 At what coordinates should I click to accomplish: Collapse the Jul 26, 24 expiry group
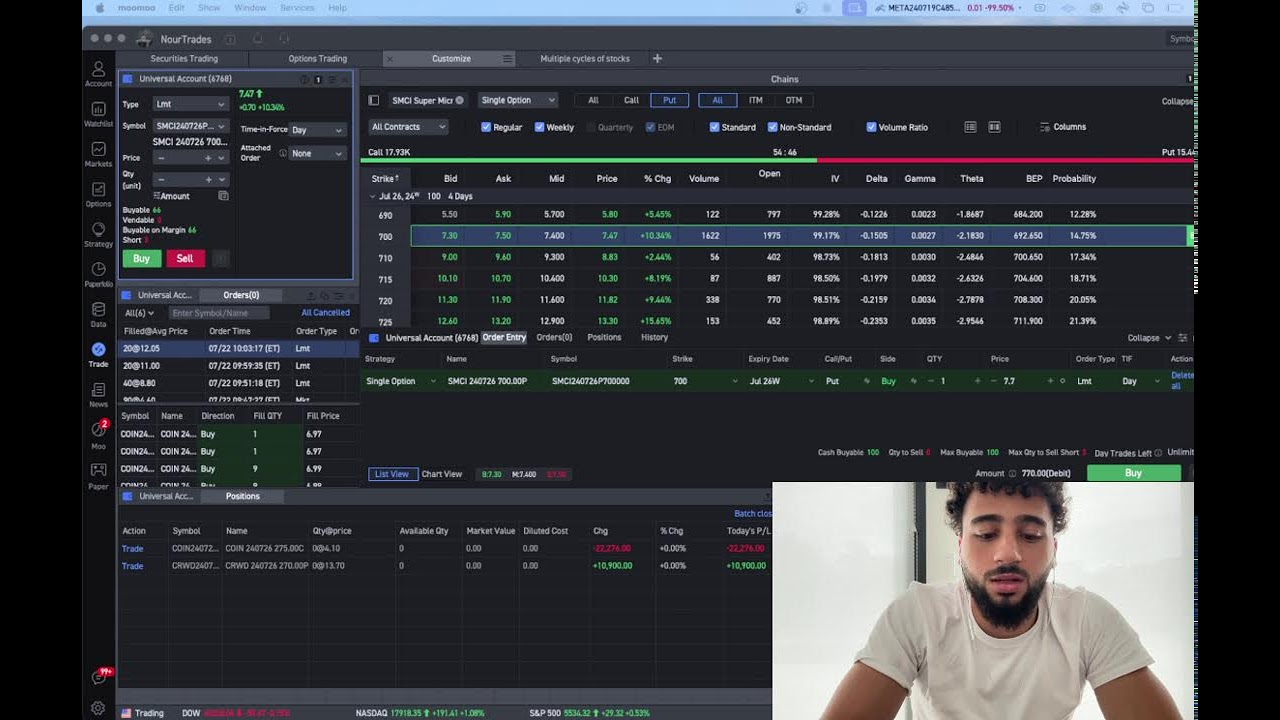tap(372, 196)
